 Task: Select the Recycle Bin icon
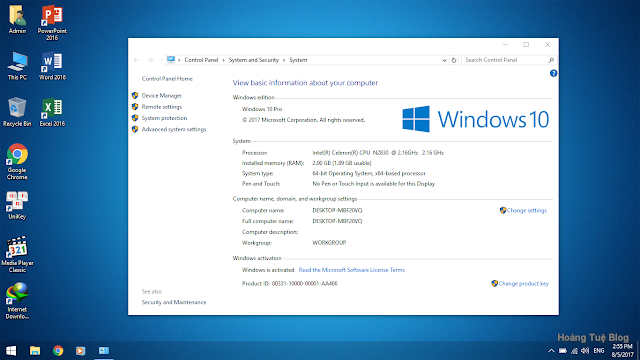click(17, 112)
